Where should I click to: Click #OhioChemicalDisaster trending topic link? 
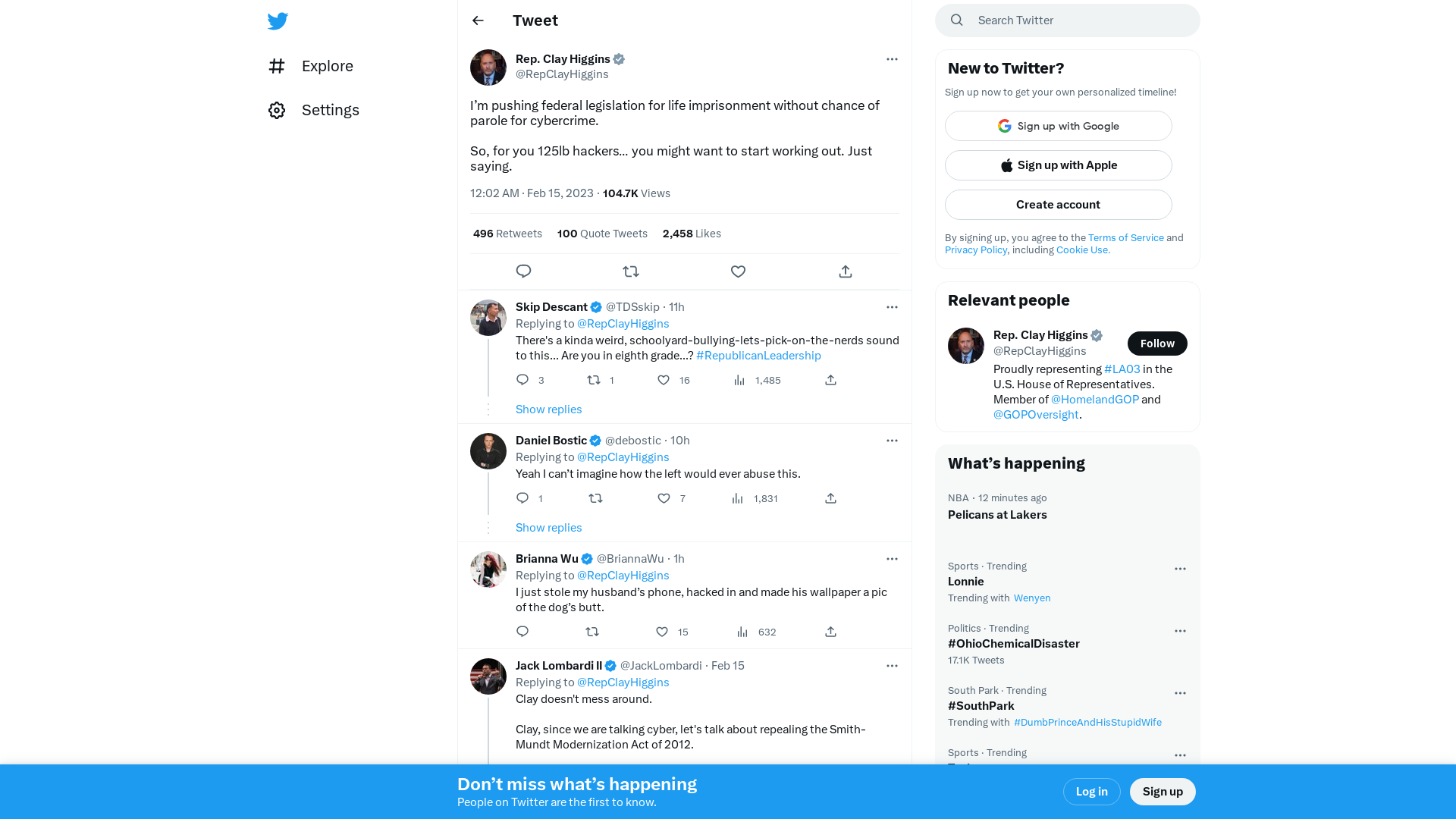[1013, 643]
